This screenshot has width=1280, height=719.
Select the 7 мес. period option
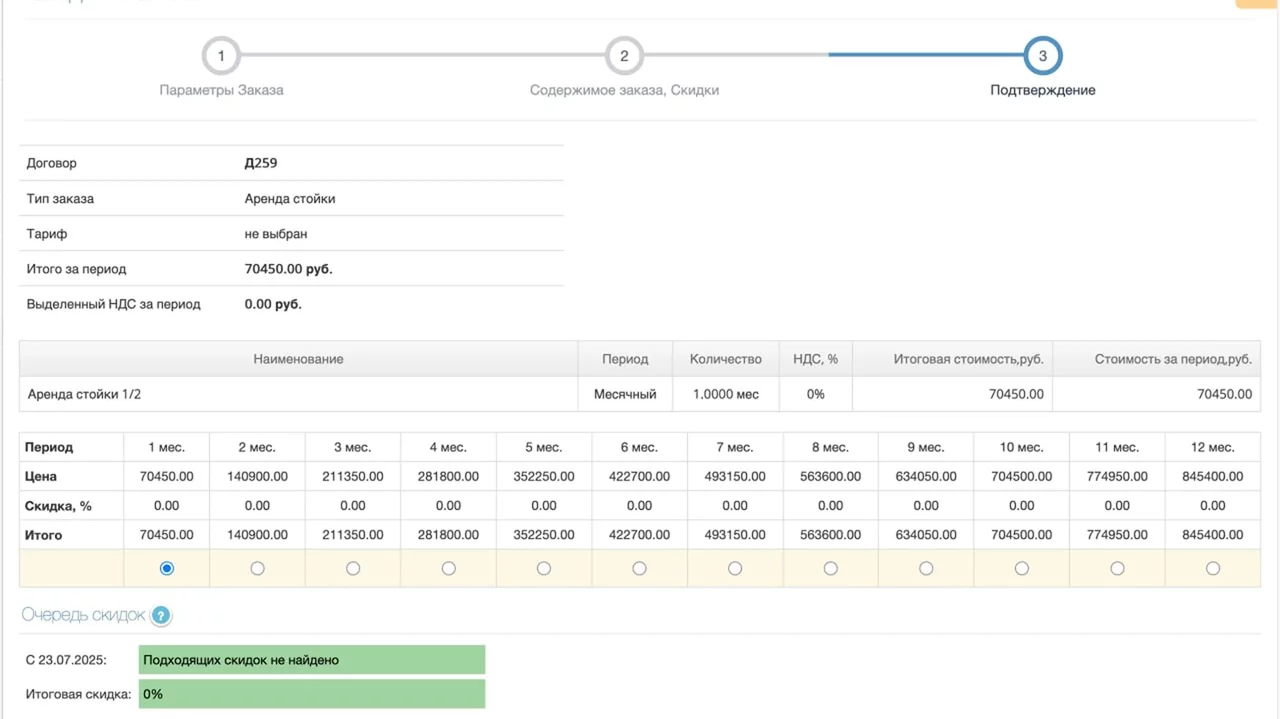pyautogui.click(x=735, y=568)
